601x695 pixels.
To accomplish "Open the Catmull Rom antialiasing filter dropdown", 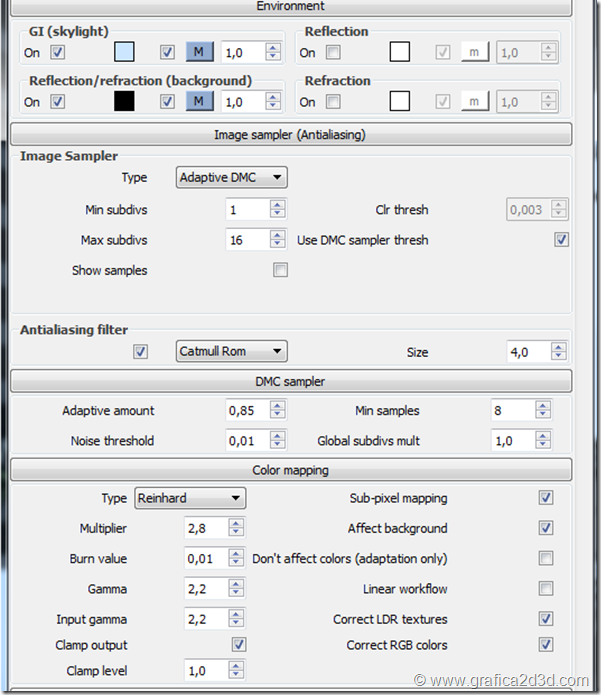I will [x=232, y=352].
